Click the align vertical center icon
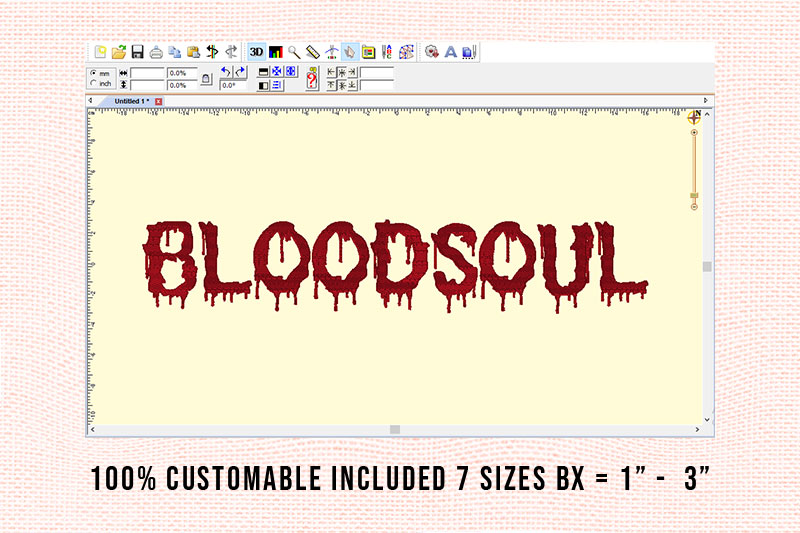The width and height of the screenshot is (800, 533). pos(342,86)
